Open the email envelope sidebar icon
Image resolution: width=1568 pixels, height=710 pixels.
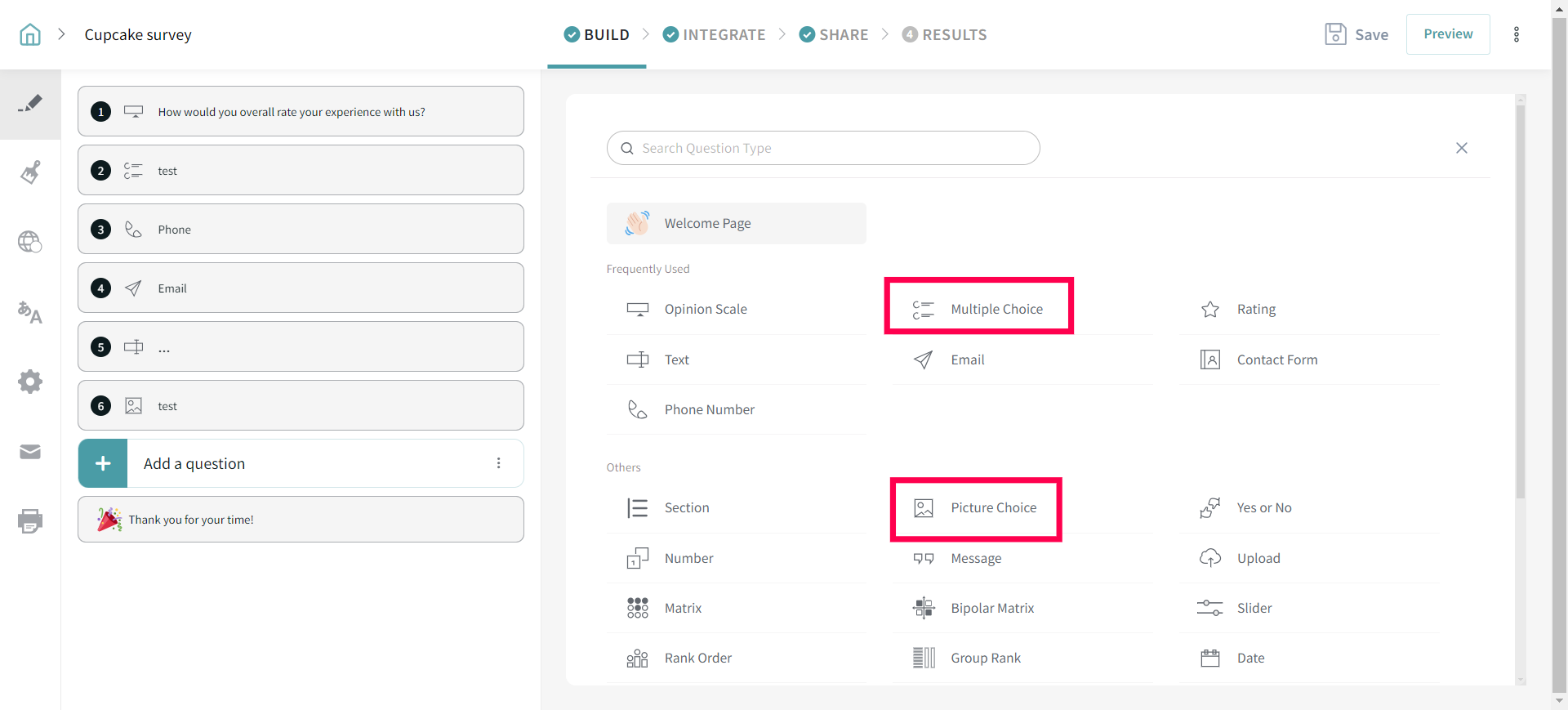(x=30, y=452)
